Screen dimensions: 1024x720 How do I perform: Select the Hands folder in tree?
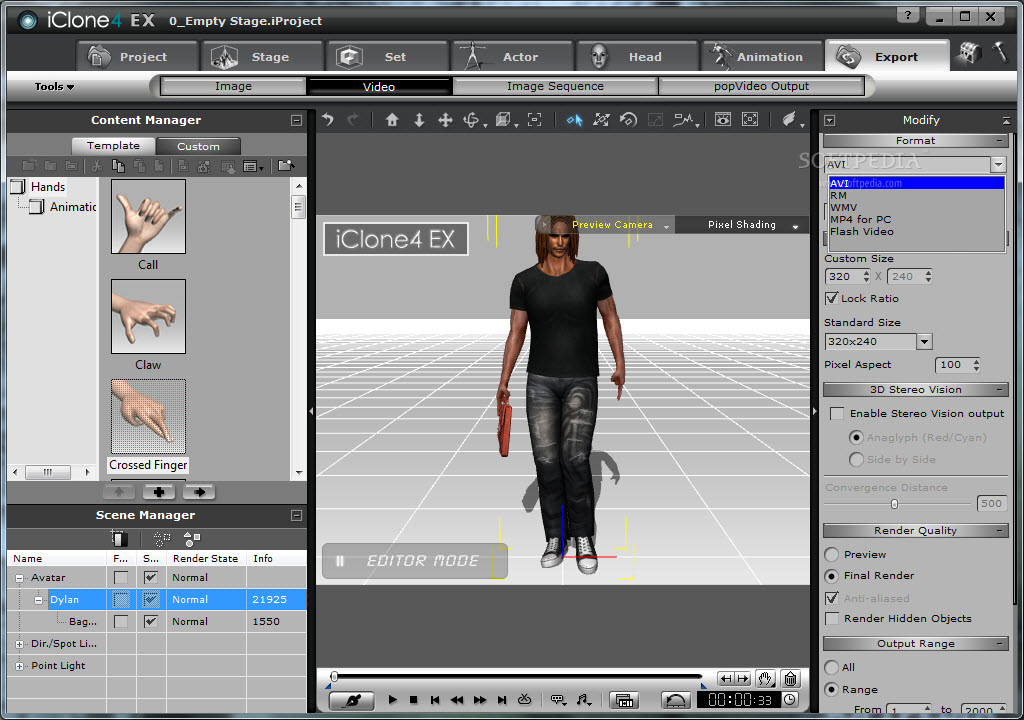(48, 187)
